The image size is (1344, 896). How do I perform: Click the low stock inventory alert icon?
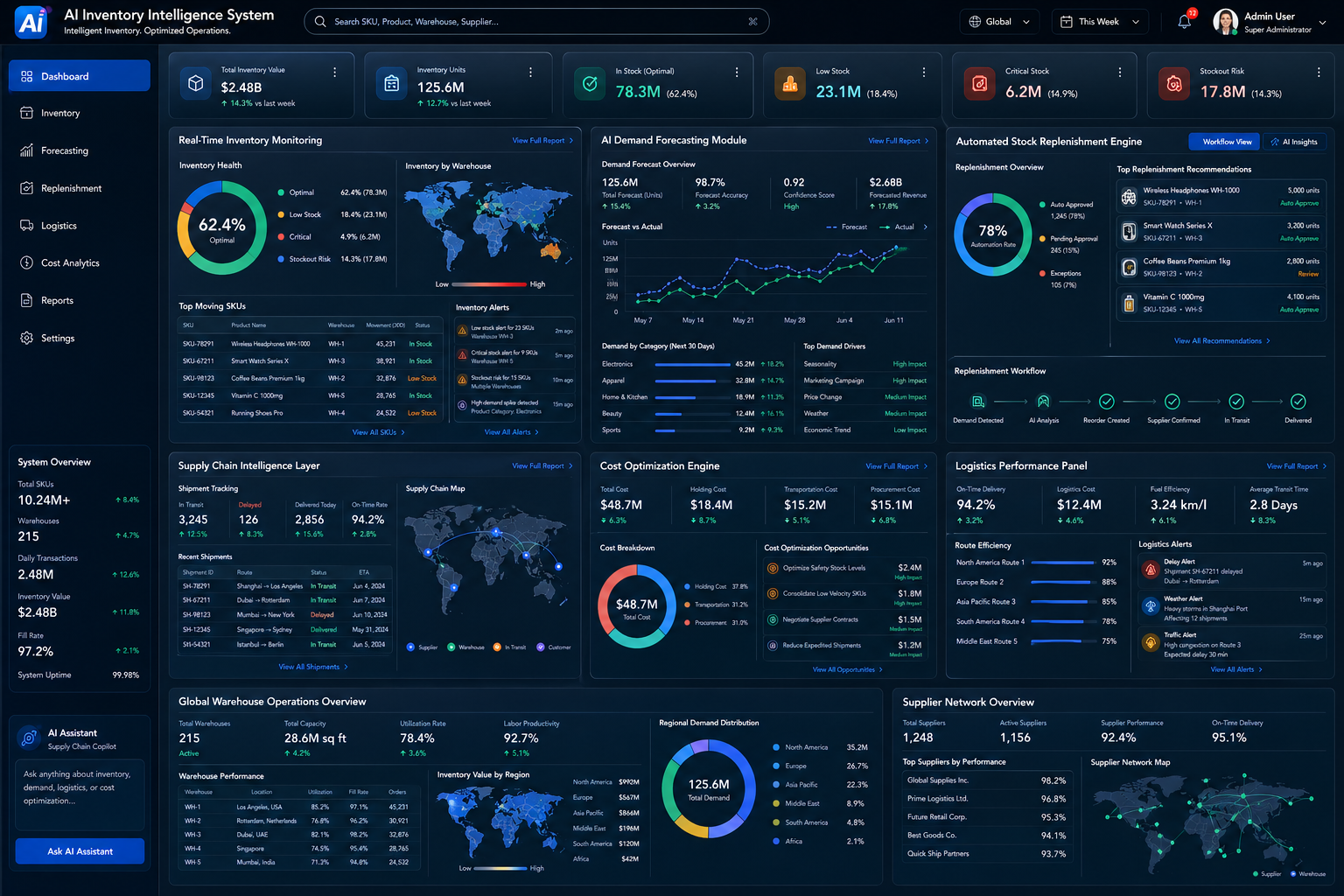(463, 331)
